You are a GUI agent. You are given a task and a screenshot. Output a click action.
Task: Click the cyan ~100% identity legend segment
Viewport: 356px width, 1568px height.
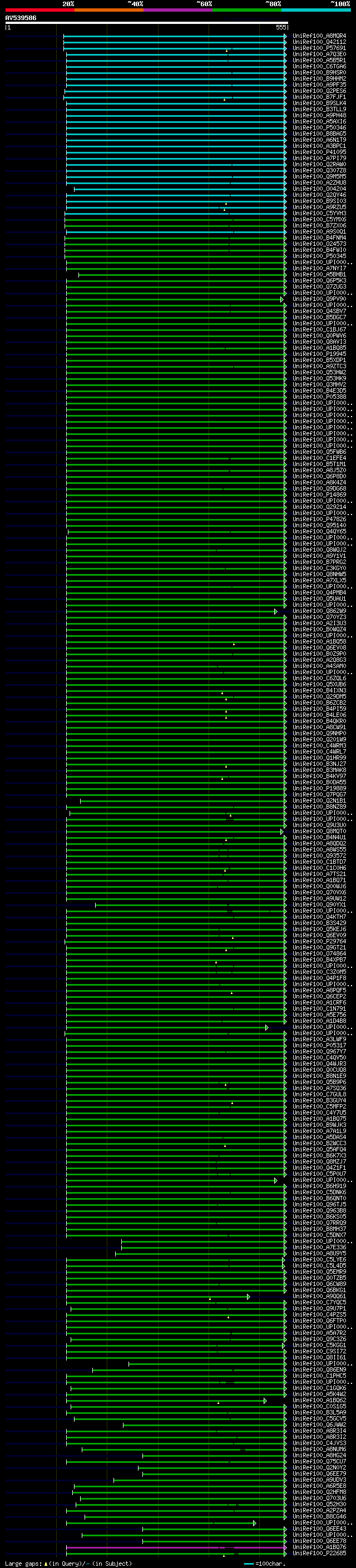316,10
